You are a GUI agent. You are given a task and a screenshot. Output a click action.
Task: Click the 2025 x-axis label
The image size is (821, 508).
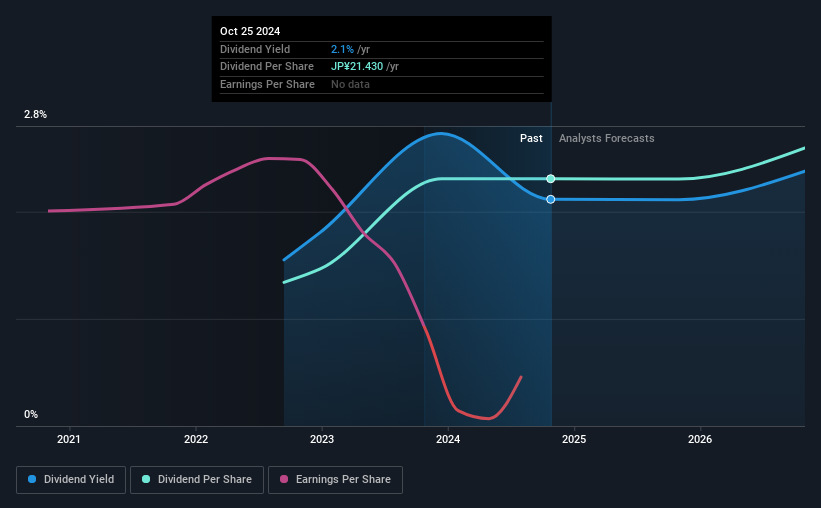574,439
